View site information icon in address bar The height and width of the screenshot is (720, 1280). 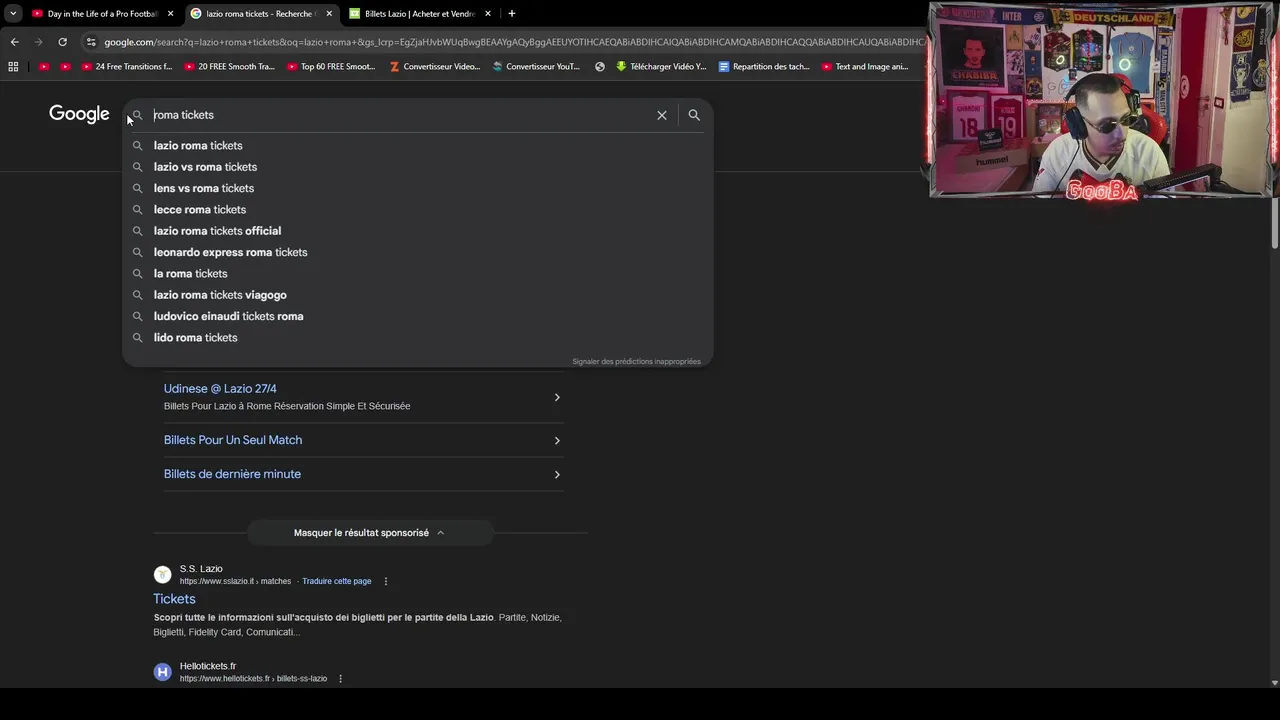pyautogui.click(x=91, y=42)
